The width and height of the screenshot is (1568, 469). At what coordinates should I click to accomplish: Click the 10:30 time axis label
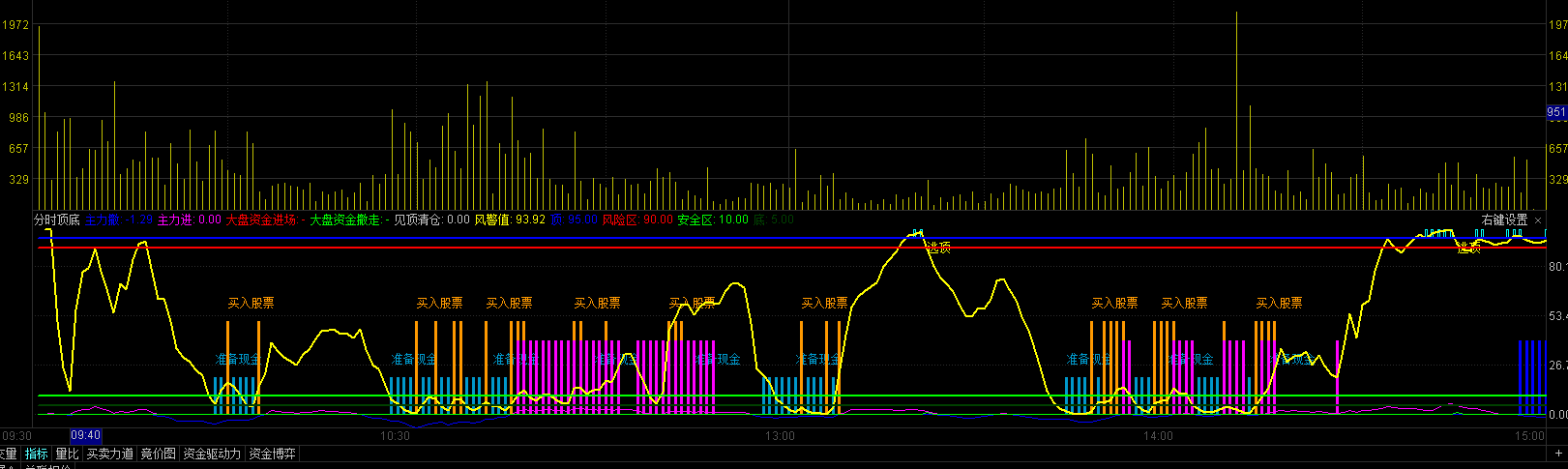pyautogui.click(x=395, y=436)
